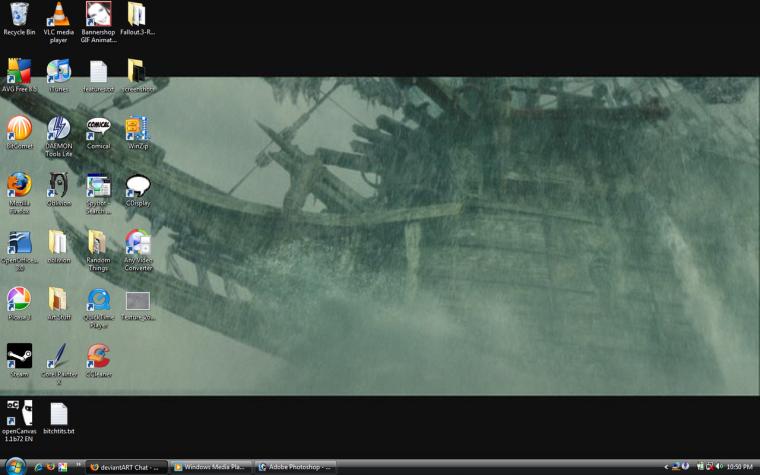The image size is (760, 475).
Task: Launch Internet Explorer from Quick Launch
Action: 39,467
